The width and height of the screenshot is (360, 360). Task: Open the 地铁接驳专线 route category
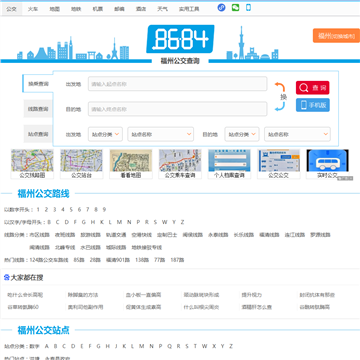coord(147,248)
